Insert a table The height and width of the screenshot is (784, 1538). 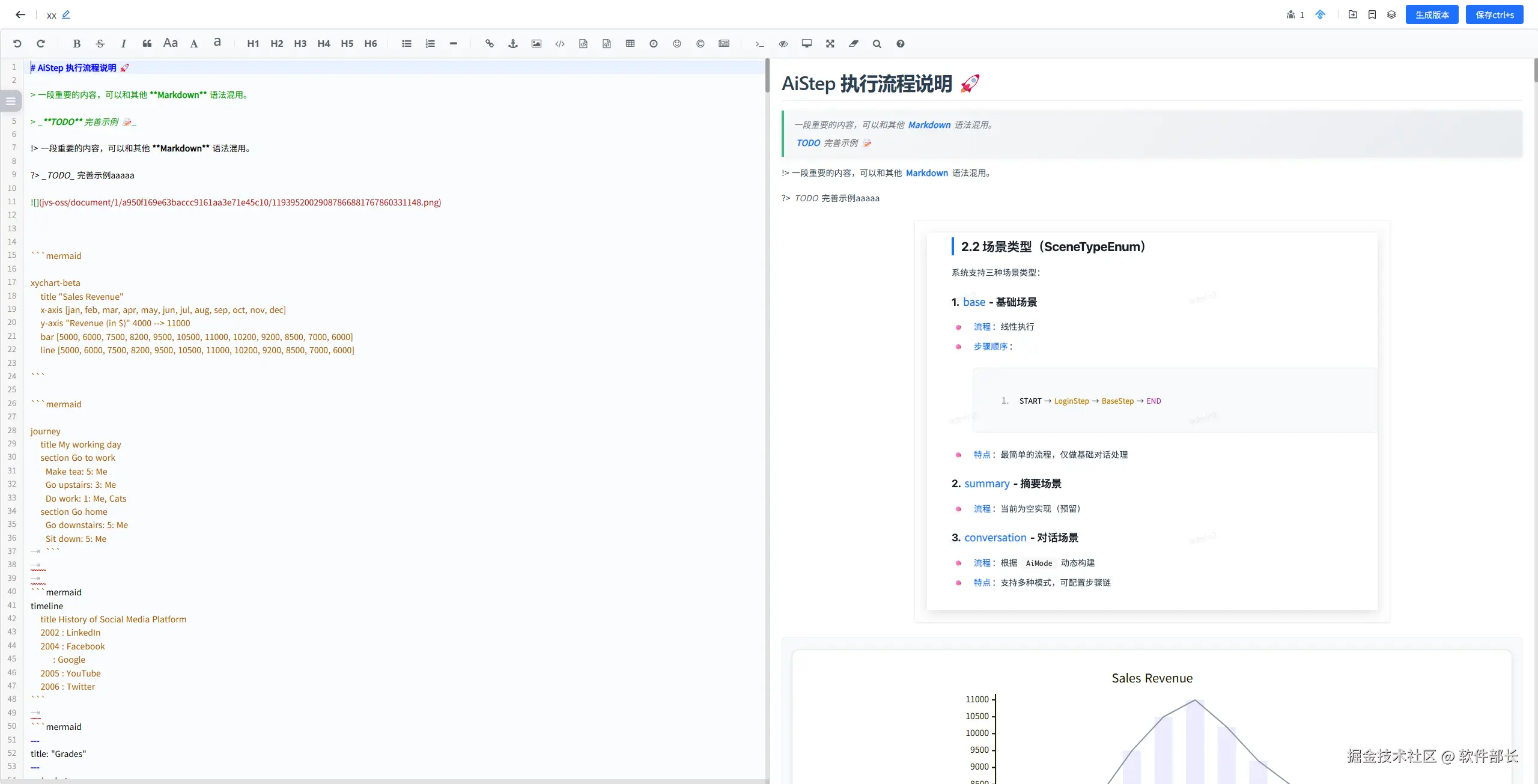point(630,43)
